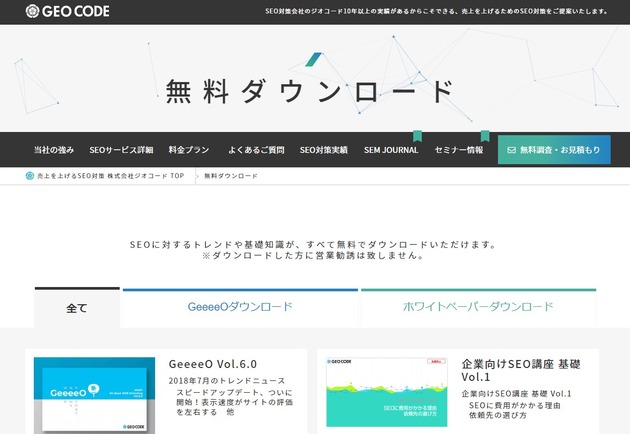The image size is (630, 434).
Task: Open the セミナー情報 menu item
Action: 459,150
